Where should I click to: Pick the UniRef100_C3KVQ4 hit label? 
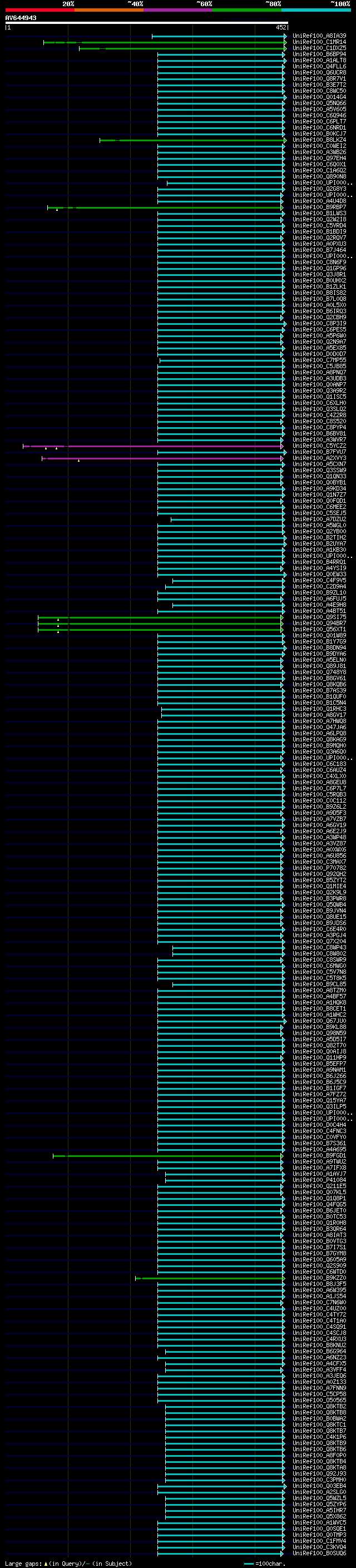[319, 1547]
